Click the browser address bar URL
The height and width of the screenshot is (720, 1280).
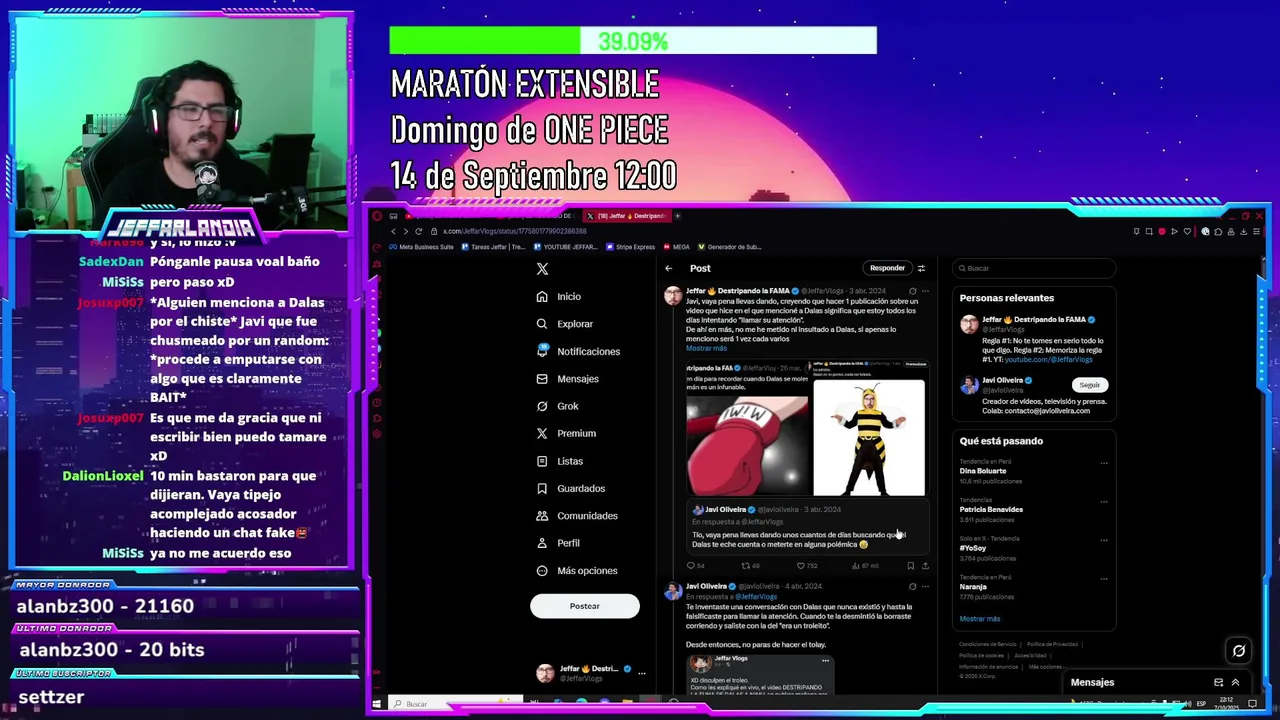click(x=515, y=231)
